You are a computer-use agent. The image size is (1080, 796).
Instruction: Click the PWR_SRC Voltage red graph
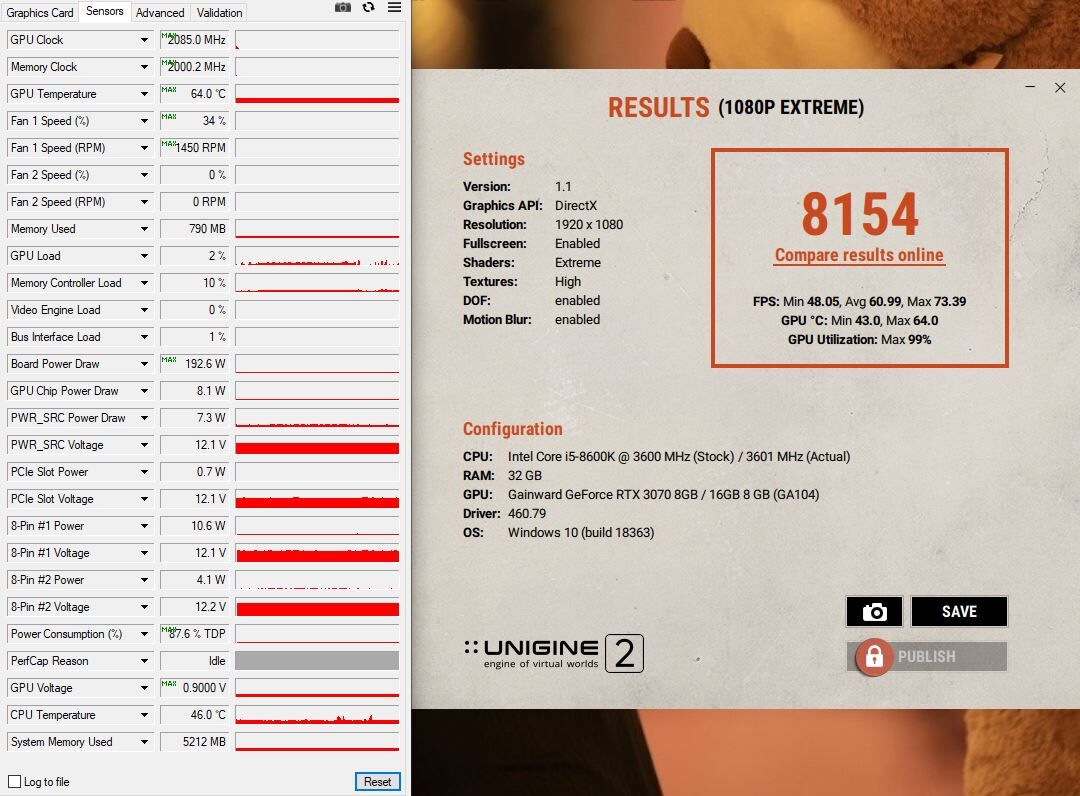tap(317, 445)
